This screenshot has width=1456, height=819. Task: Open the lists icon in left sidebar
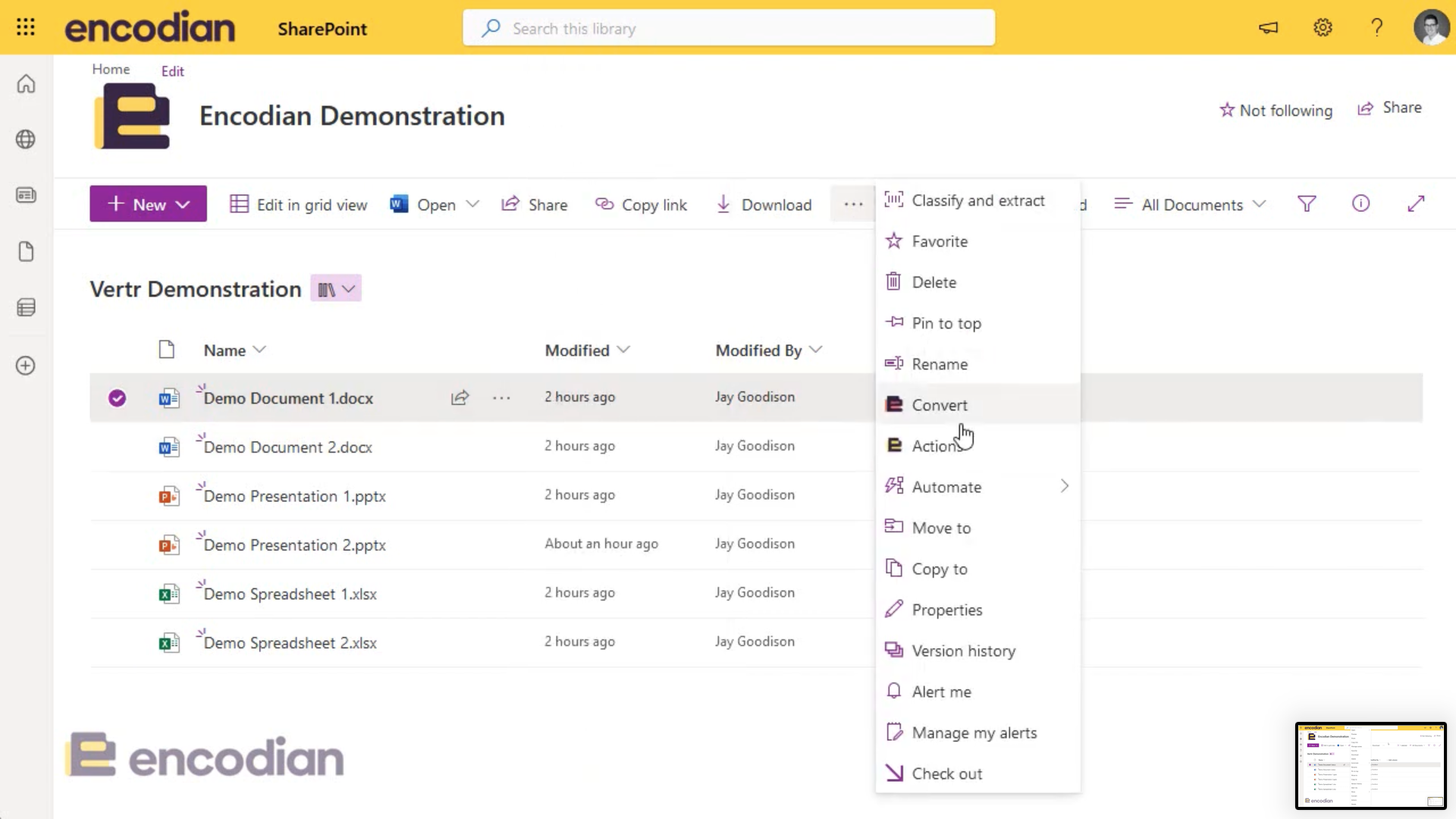[26, 308]
